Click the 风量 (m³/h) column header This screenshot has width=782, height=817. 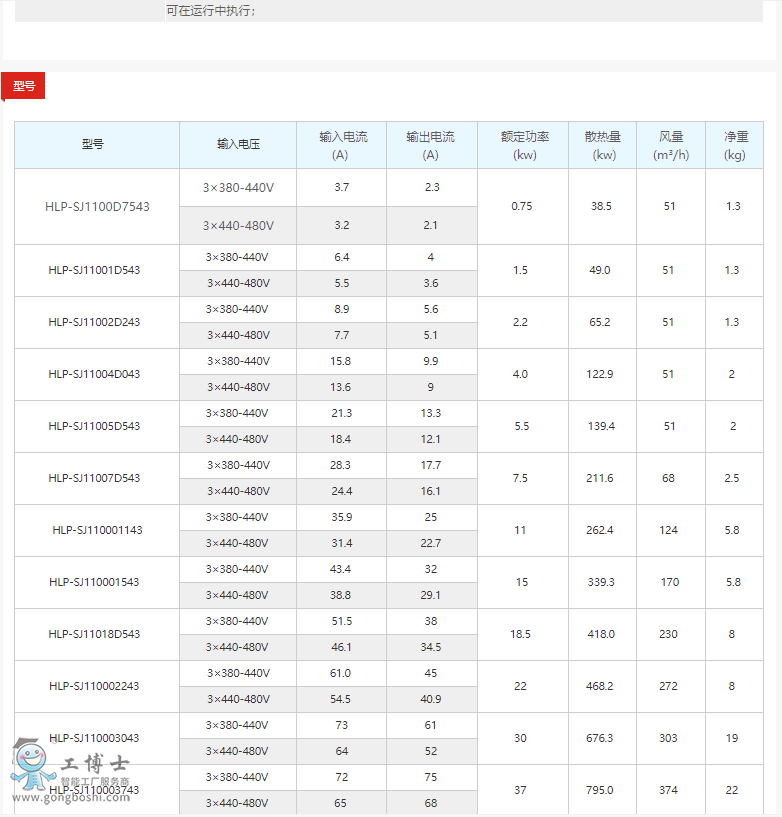click(x=670, y=145)
